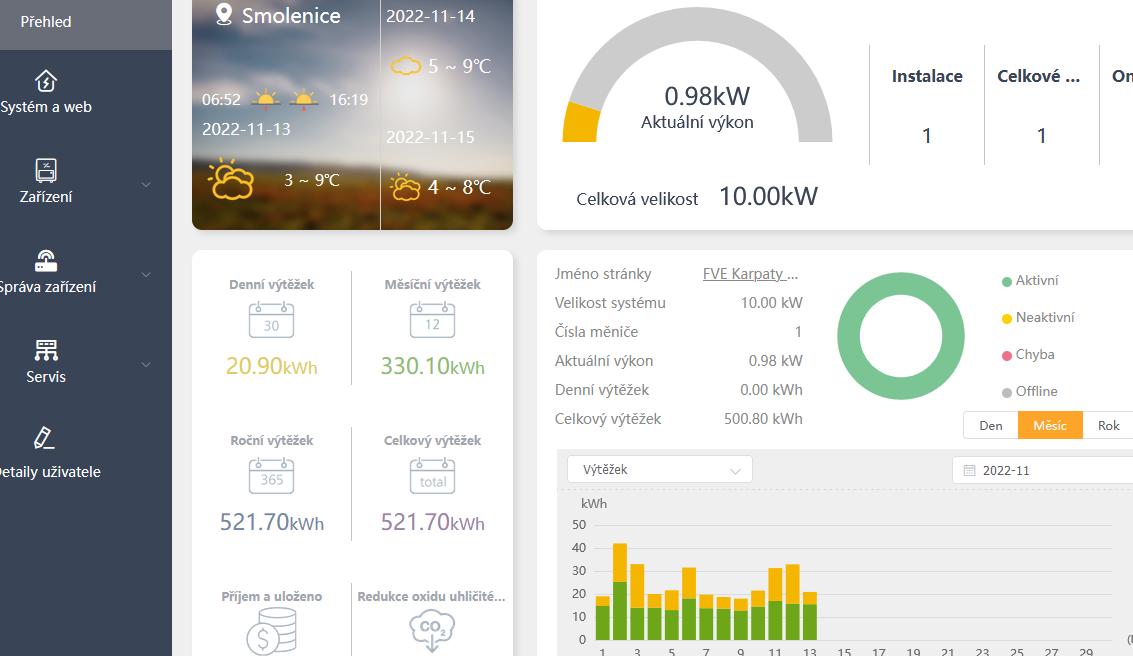
Task: Click the income coins dollar icon
Action: [x=271, y=632]
